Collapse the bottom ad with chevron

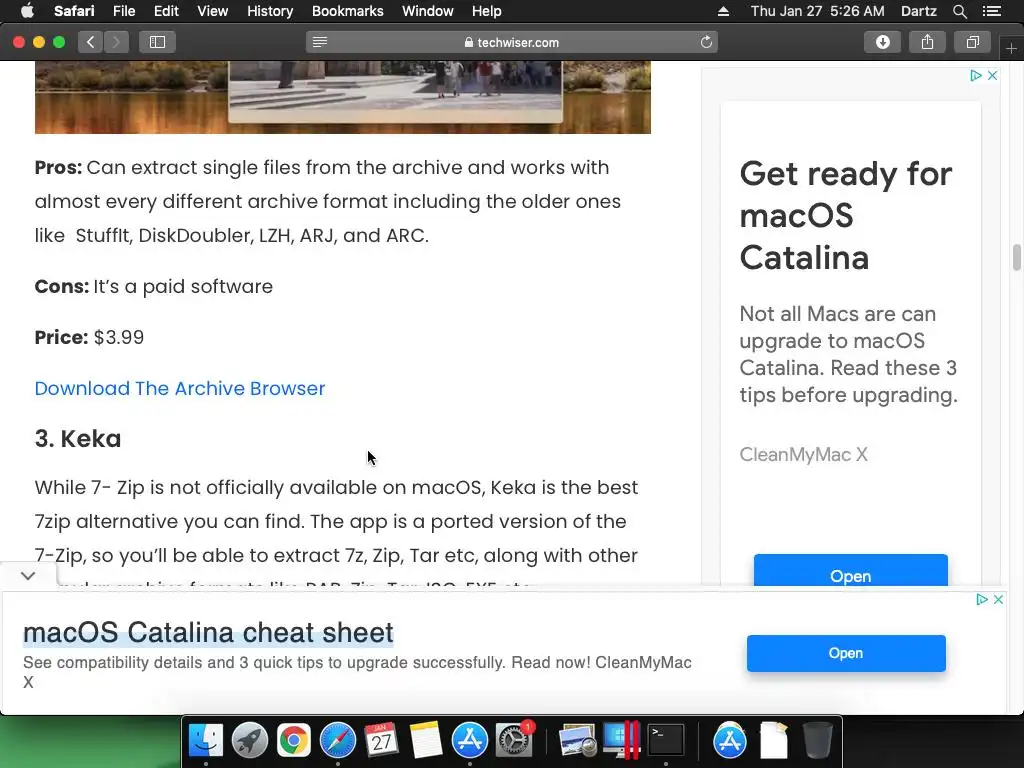(28, 576)
